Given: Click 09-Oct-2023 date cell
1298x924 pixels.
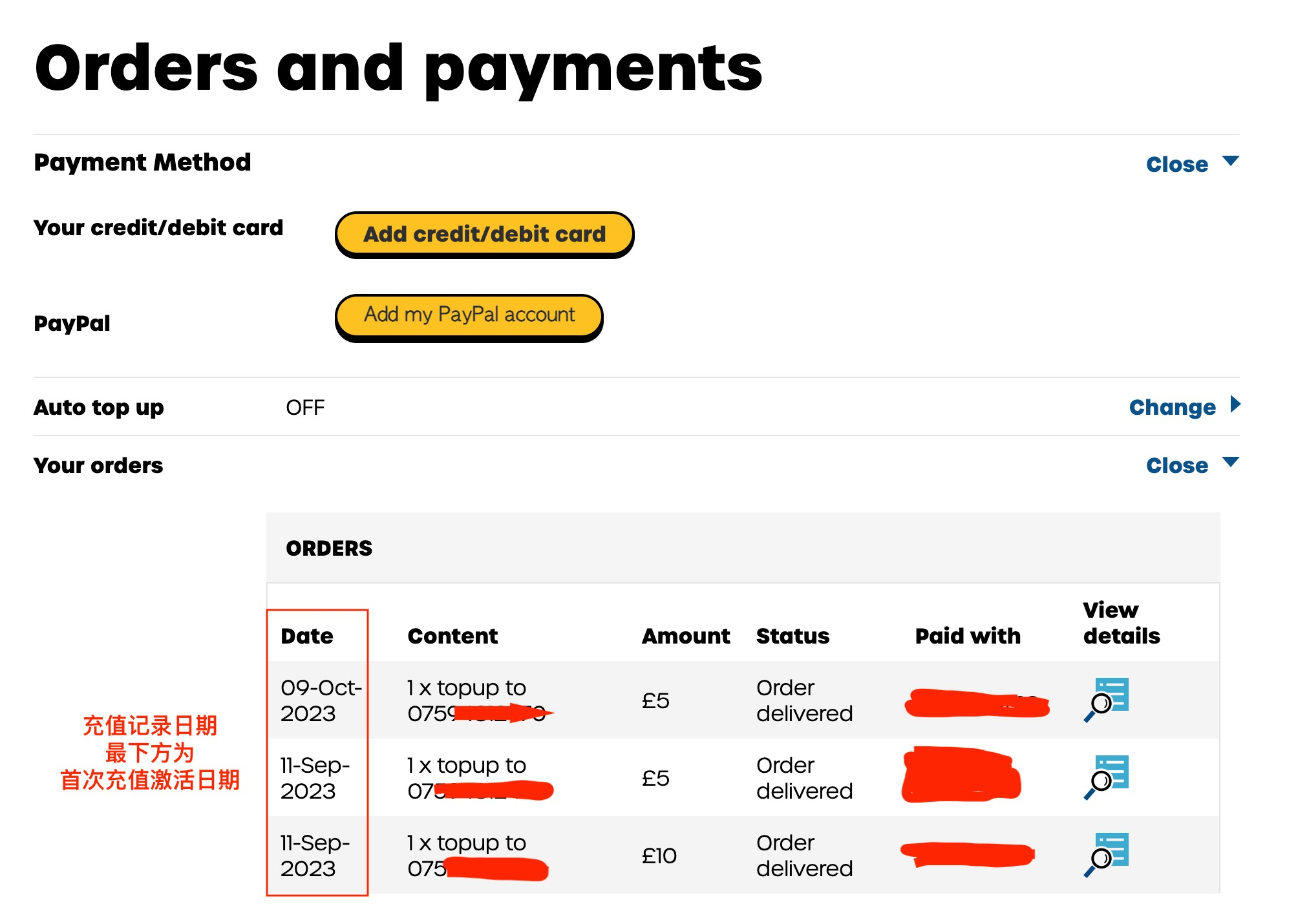Looking at the screenshot, I should (321, 700).
